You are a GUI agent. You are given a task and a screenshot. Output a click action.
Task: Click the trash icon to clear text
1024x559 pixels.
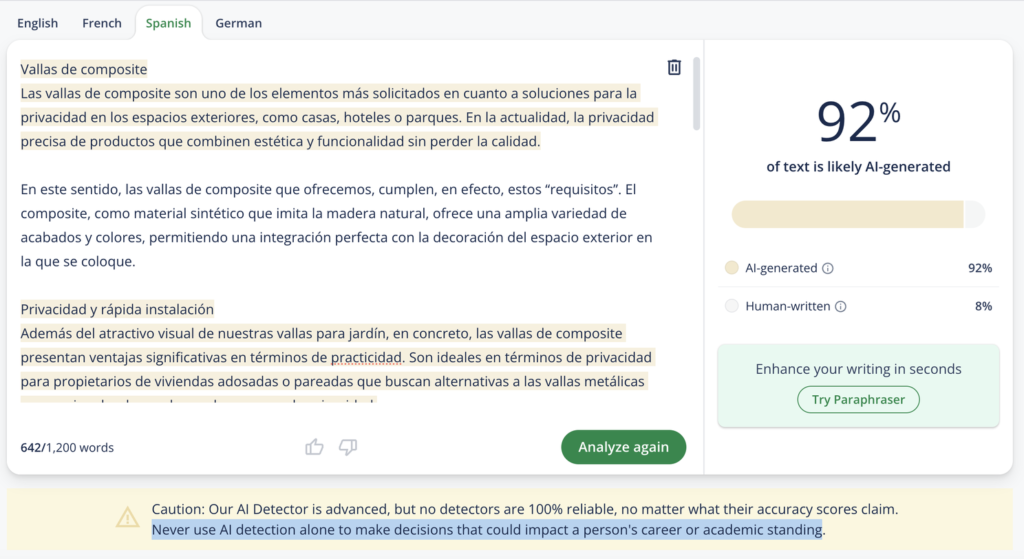point(674,68)
